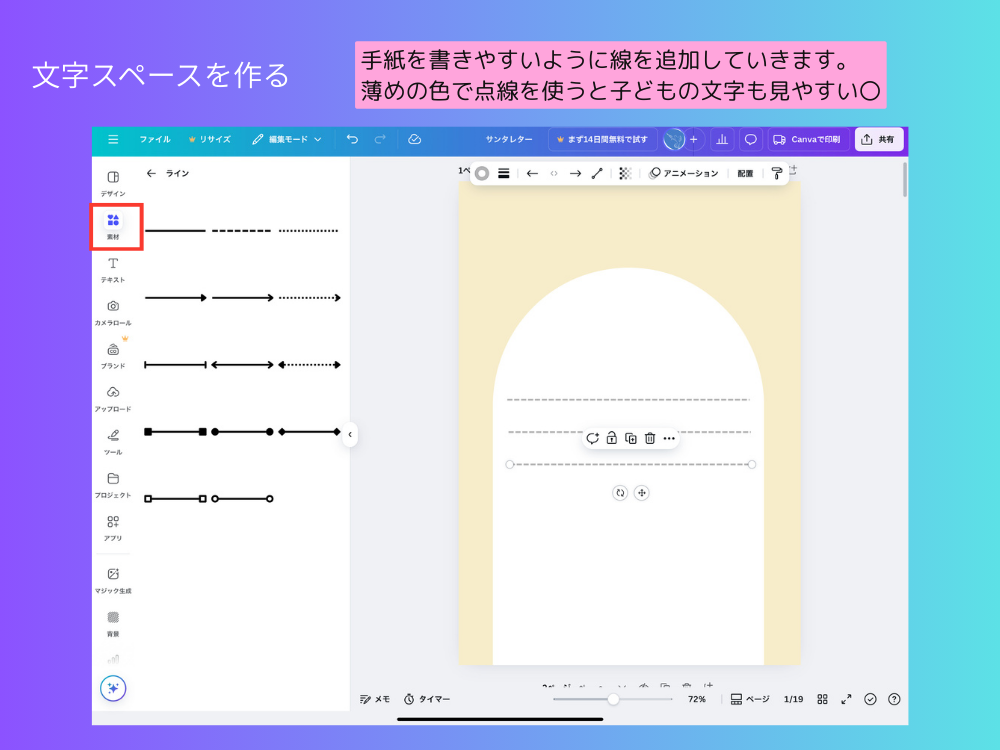Open the element options with the three-dot menu
Image resolution: width=1000 pixels, height=750 pixels.
point(669,438)
